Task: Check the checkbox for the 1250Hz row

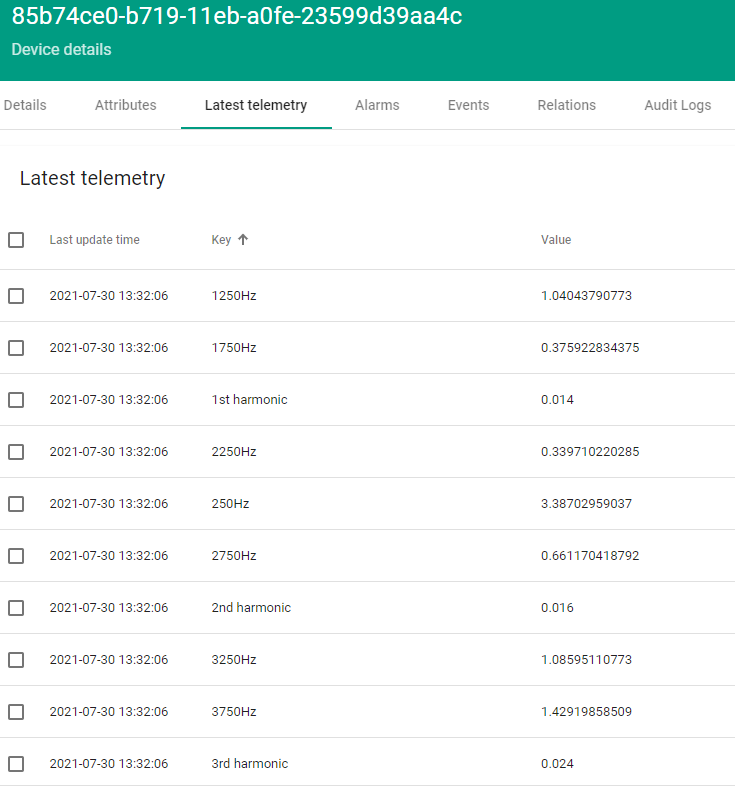Action: [16, 296]
